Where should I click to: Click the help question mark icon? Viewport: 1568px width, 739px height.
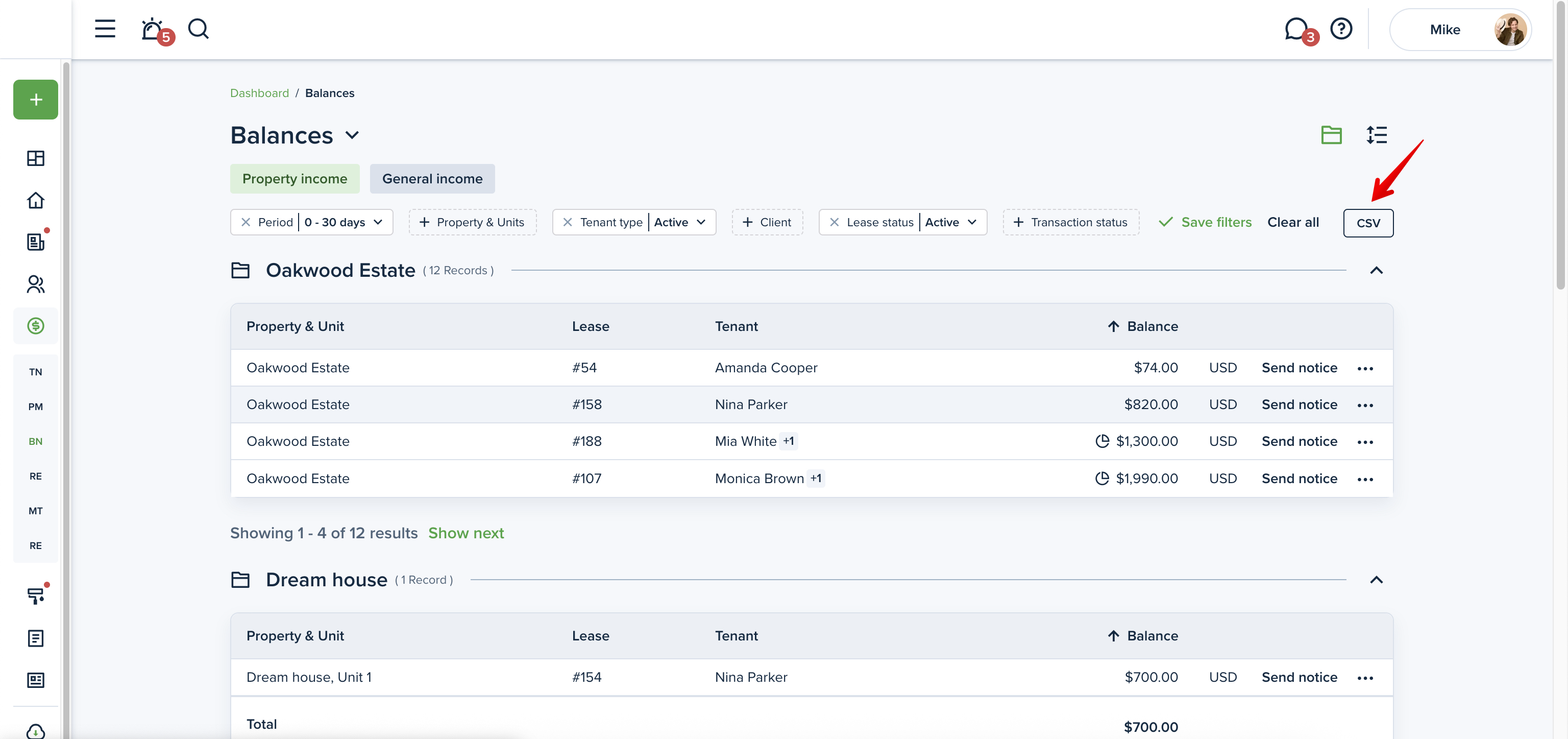click(x=1341, y=29)
